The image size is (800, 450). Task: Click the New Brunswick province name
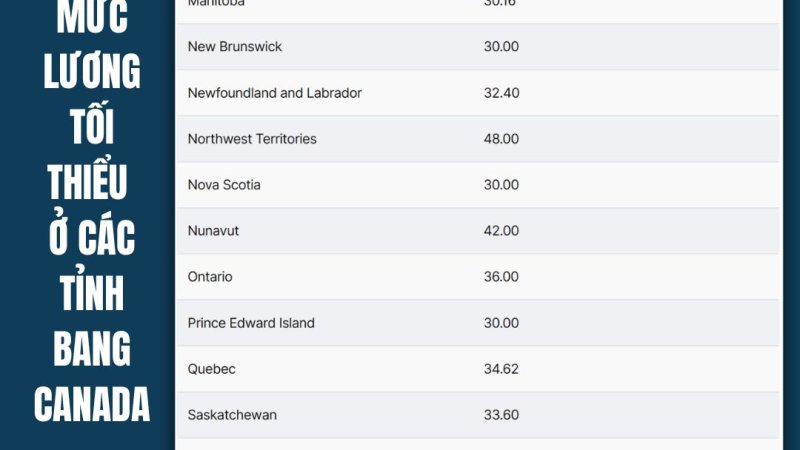point(234,47)
